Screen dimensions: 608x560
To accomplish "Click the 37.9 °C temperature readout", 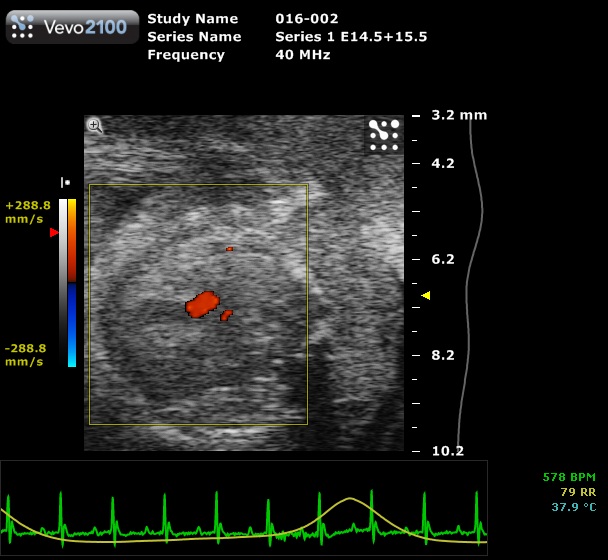I will 574,507.
